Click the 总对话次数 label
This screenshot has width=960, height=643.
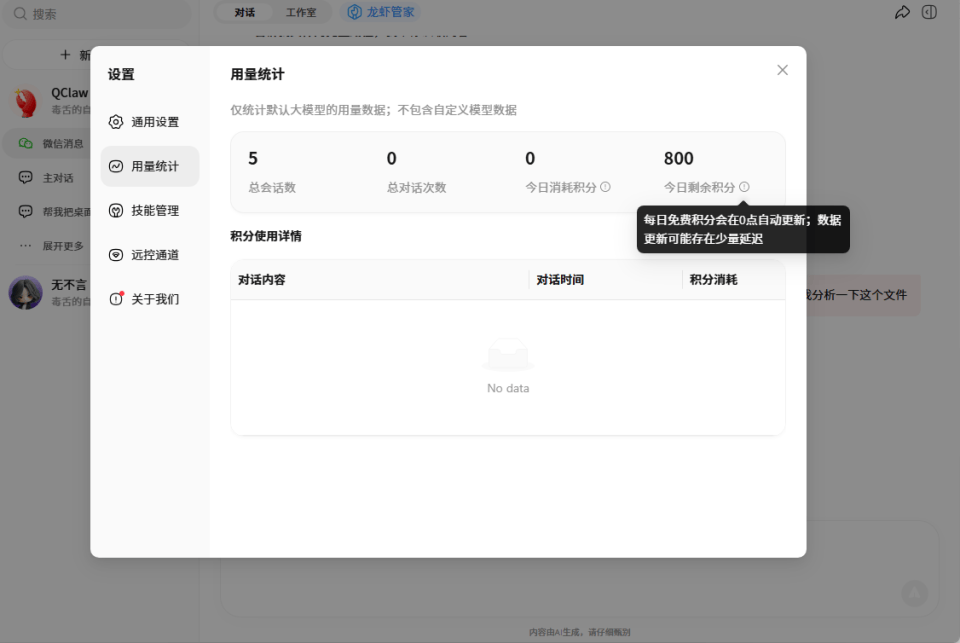pyautogui.click(x=416, y=187)
